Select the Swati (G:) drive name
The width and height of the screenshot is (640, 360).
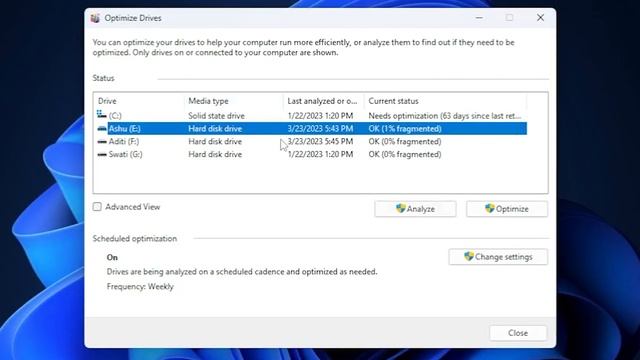click(x=125, y=154)
